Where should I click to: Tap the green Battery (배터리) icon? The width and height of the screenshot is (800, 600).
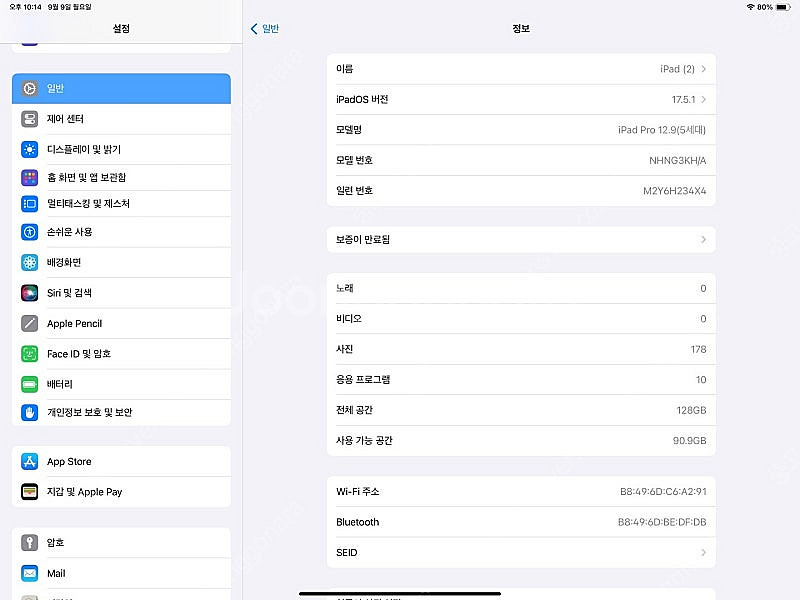tap(30, 384)
